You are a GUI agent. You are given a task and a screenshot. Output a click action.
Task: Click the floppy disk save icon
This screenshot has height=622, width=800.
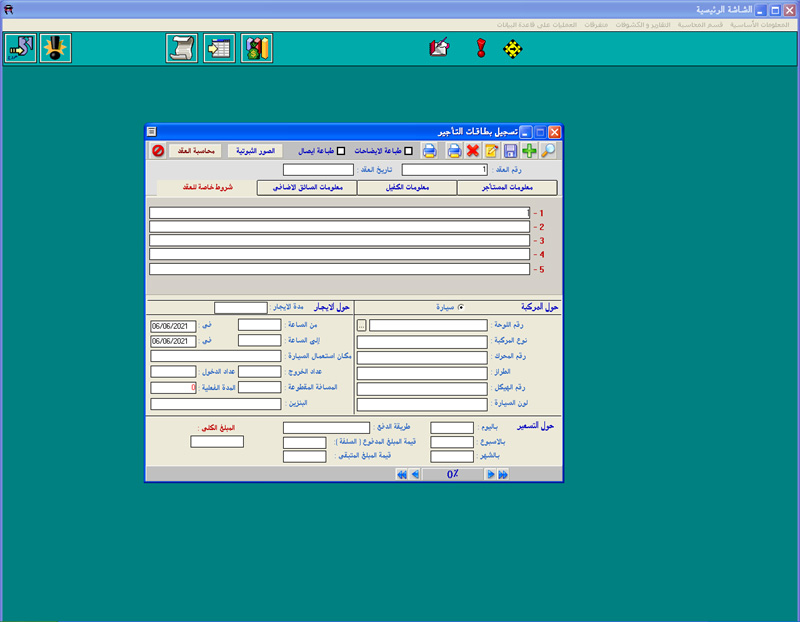(x=510, y=151)
